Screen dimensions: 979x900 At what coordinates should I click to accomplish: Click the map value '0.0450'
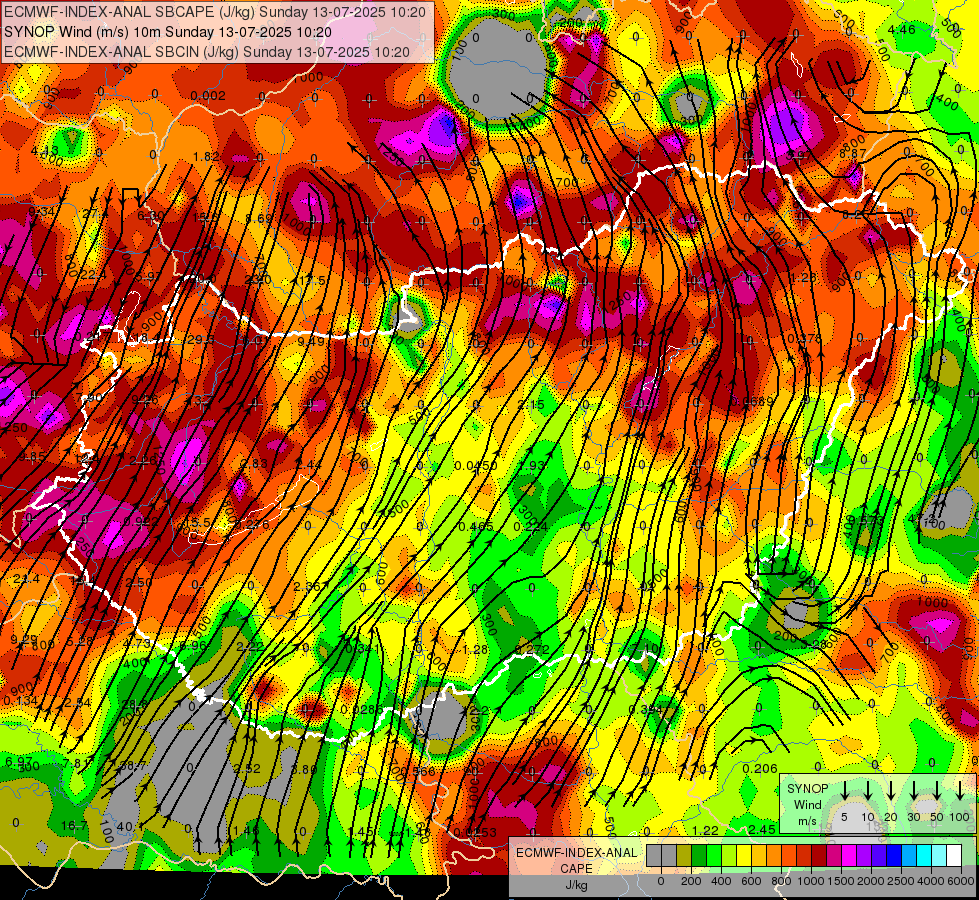[476, 466]
